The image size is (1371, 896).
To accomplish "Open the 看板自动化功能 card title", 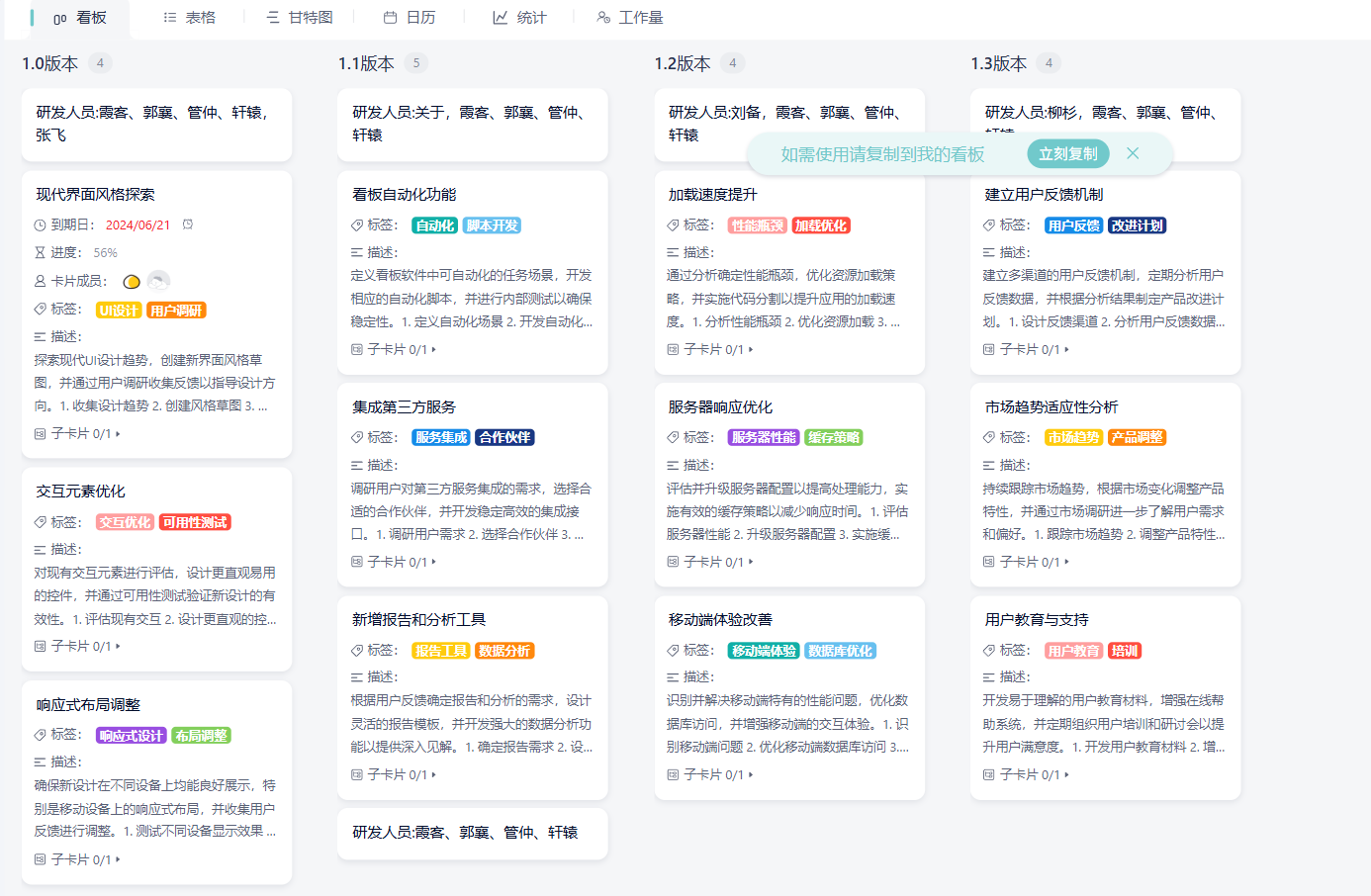I will coord(405,194).
